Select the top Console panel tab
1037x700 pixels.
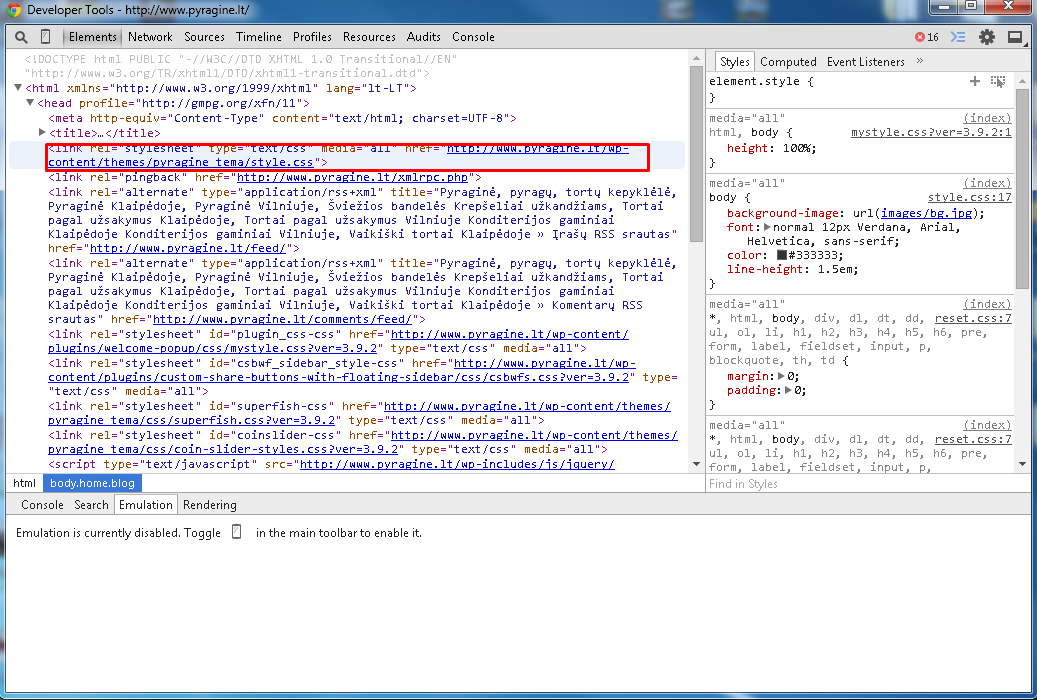[x=474, y=37]
